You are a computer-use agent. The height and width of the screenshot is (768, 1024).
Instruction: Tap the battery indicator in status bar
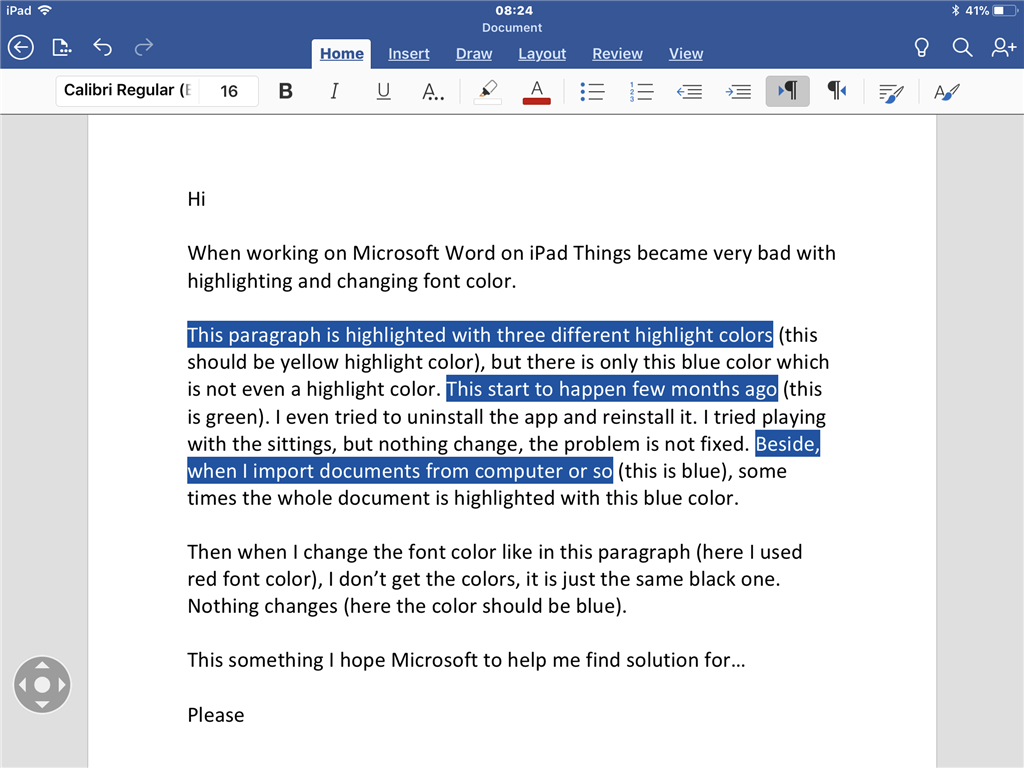[1002, 10]
